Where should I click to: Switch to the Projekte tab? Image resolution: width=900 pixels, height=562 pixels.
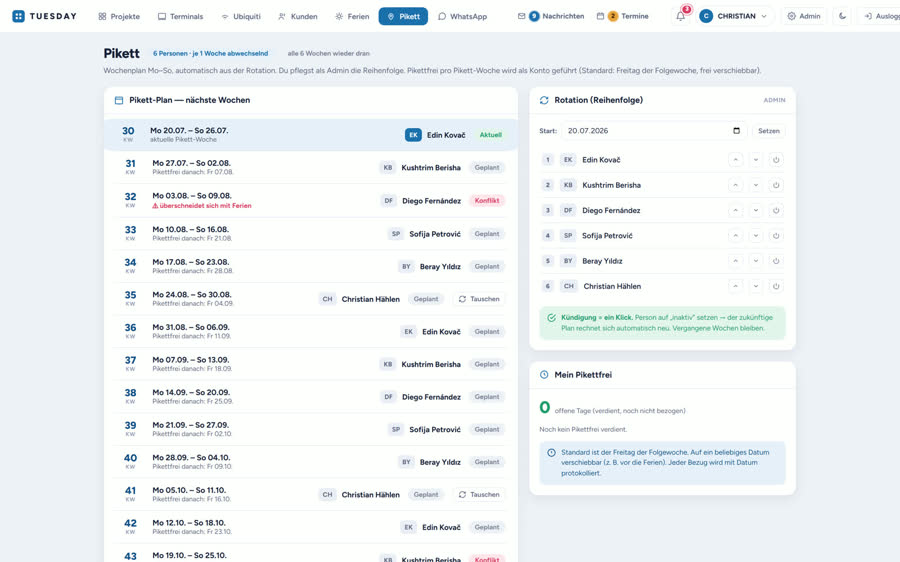pyautogui.click(x=119, y=17)
